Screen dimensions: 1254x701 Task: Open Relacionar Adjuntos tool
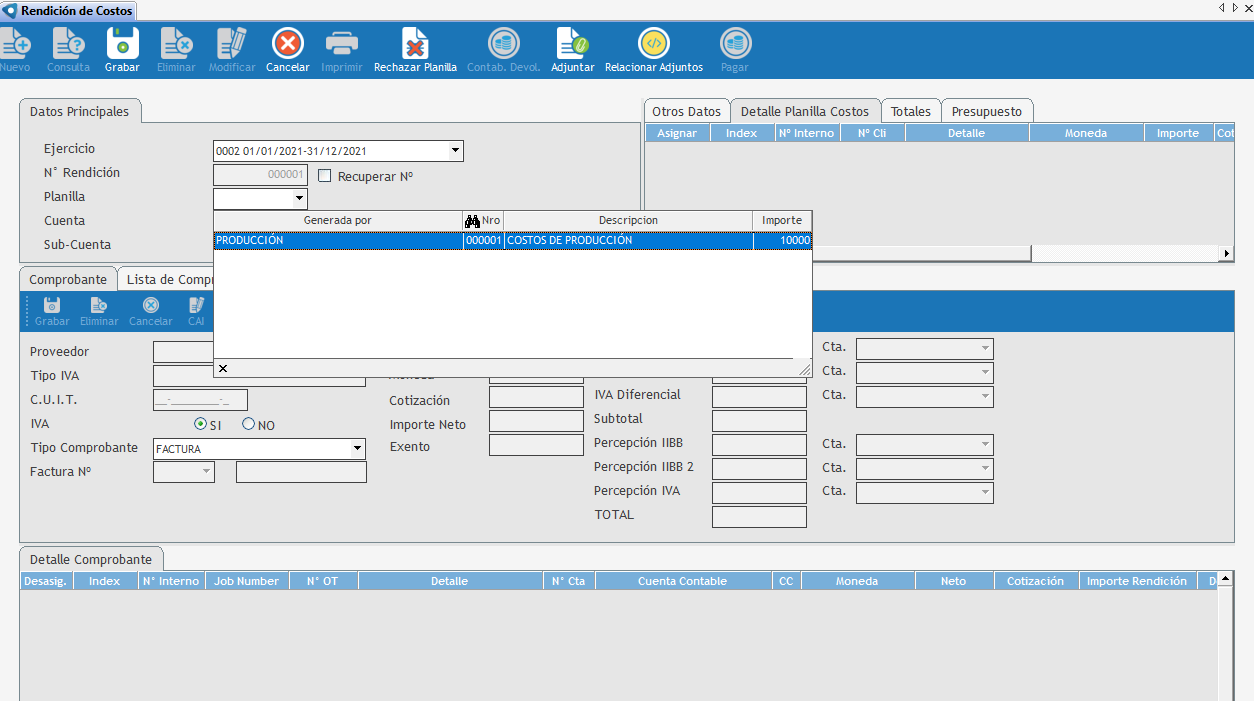point(653,44)
